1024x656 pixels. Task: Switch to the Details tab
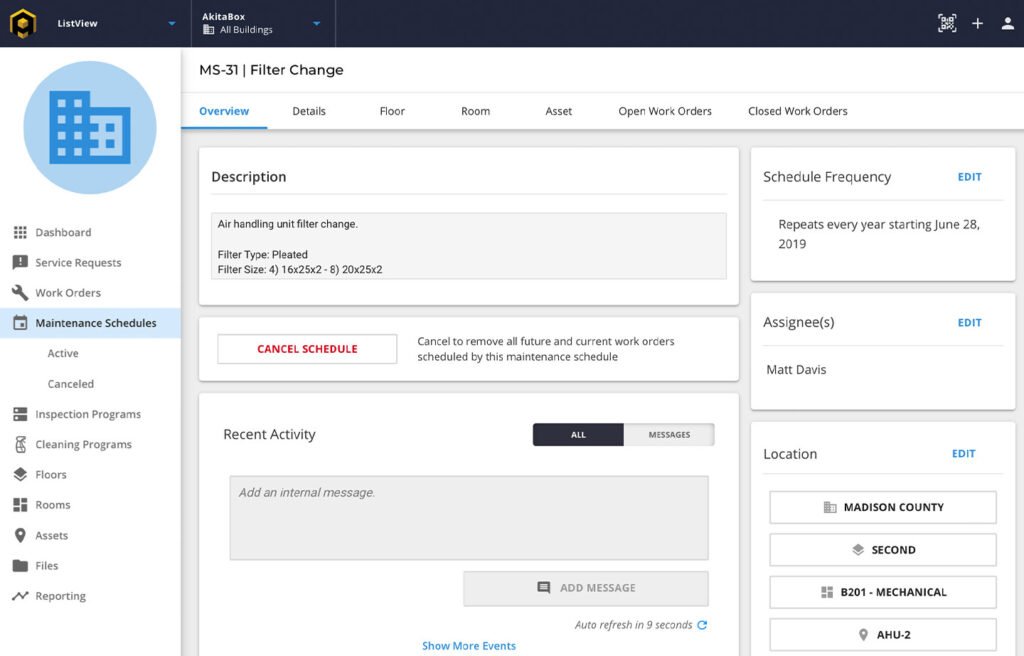[x=308, y=111]
